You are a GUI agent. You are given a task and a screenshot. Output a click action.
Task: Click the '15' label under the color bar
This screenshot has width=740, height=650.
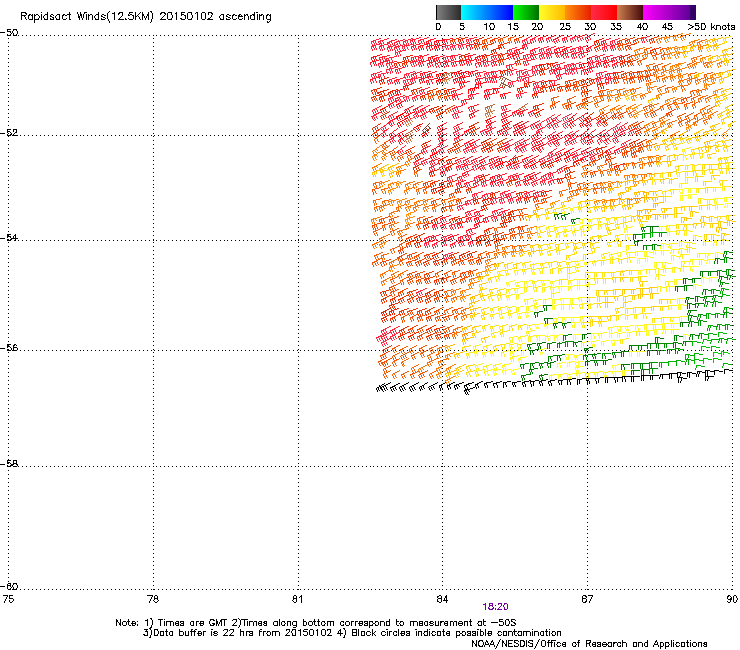click(x=513, y=26)
